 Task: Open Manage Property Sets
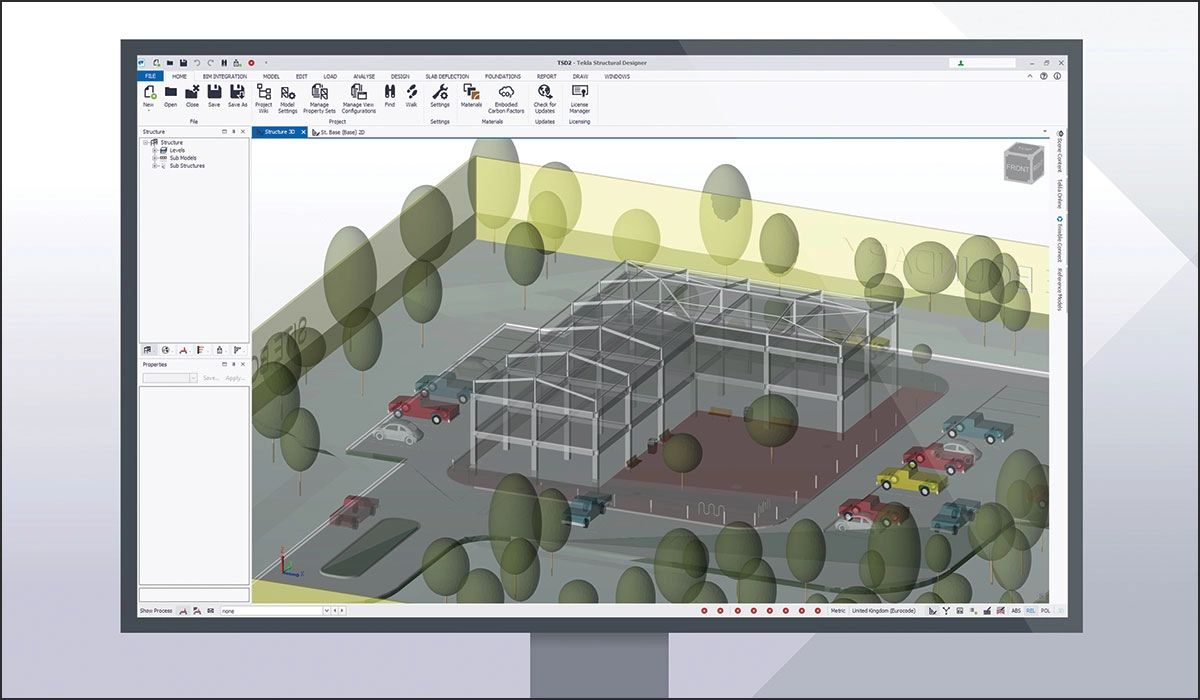321,95
